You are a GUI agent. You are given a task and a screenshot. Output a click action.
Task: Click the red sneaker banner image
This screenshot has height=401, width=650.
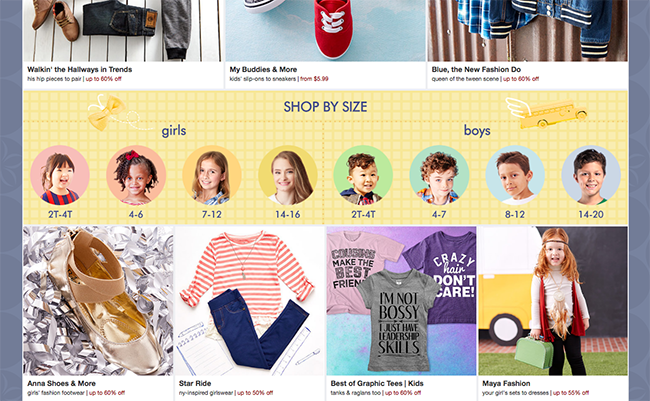click(x=325, y=31)
